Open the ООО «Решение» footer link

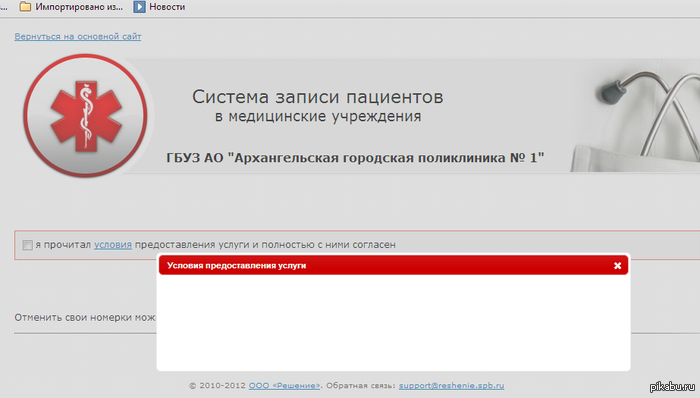click(x=284, y=386)
